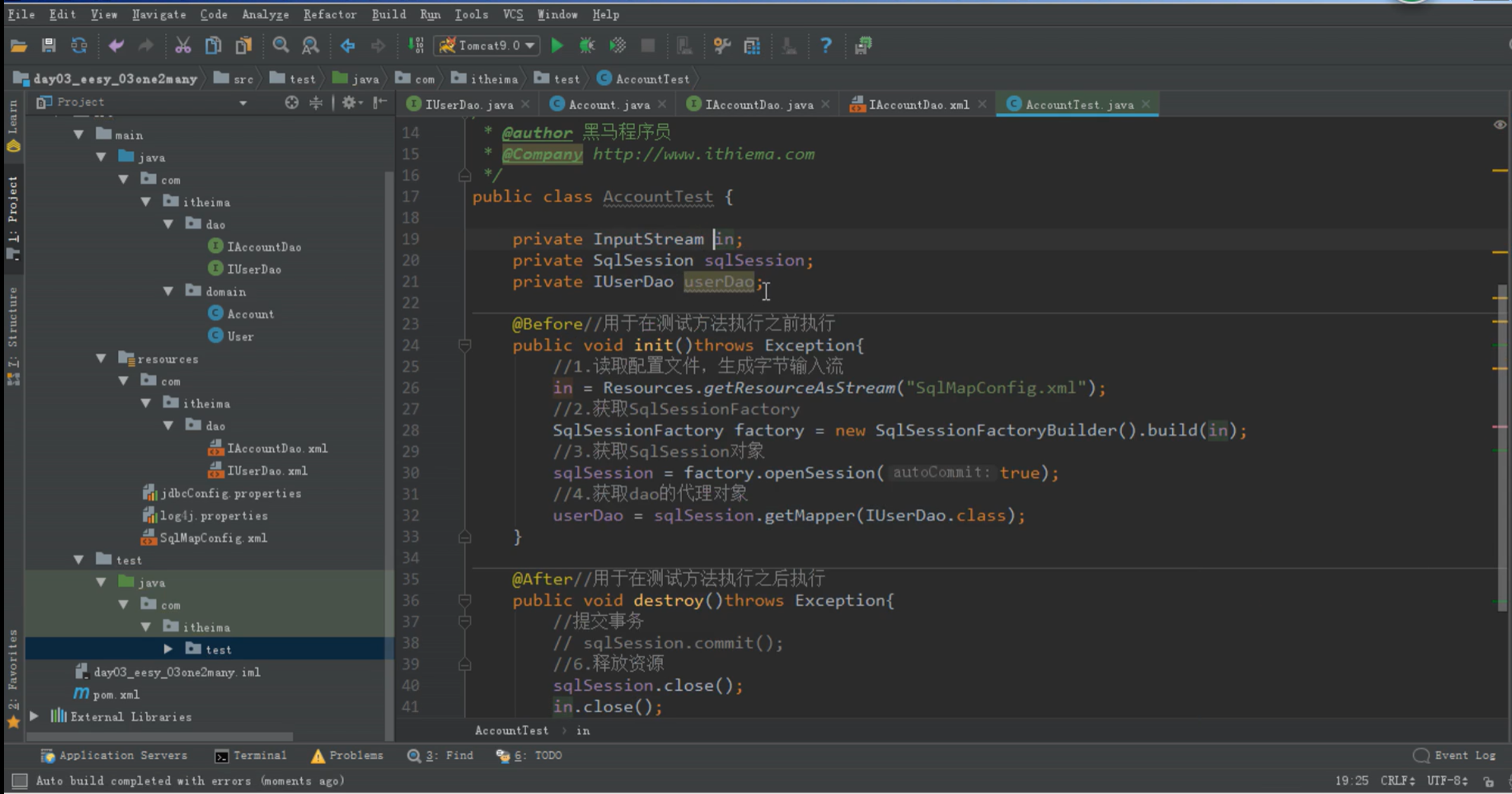Toggle tool windows button in status bar corner

point(20,781)
